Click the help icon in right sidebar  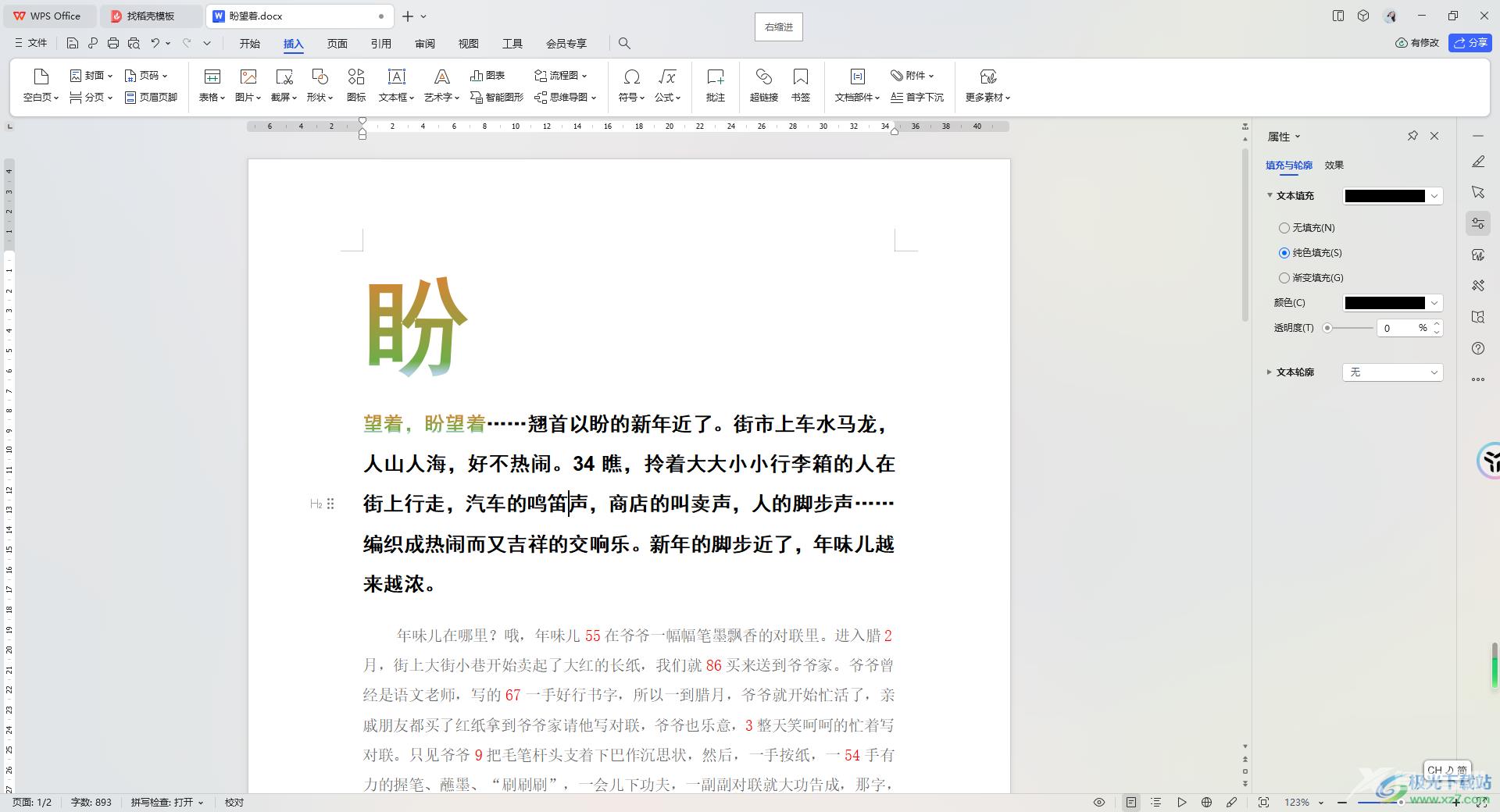(x=1478, y=348)
